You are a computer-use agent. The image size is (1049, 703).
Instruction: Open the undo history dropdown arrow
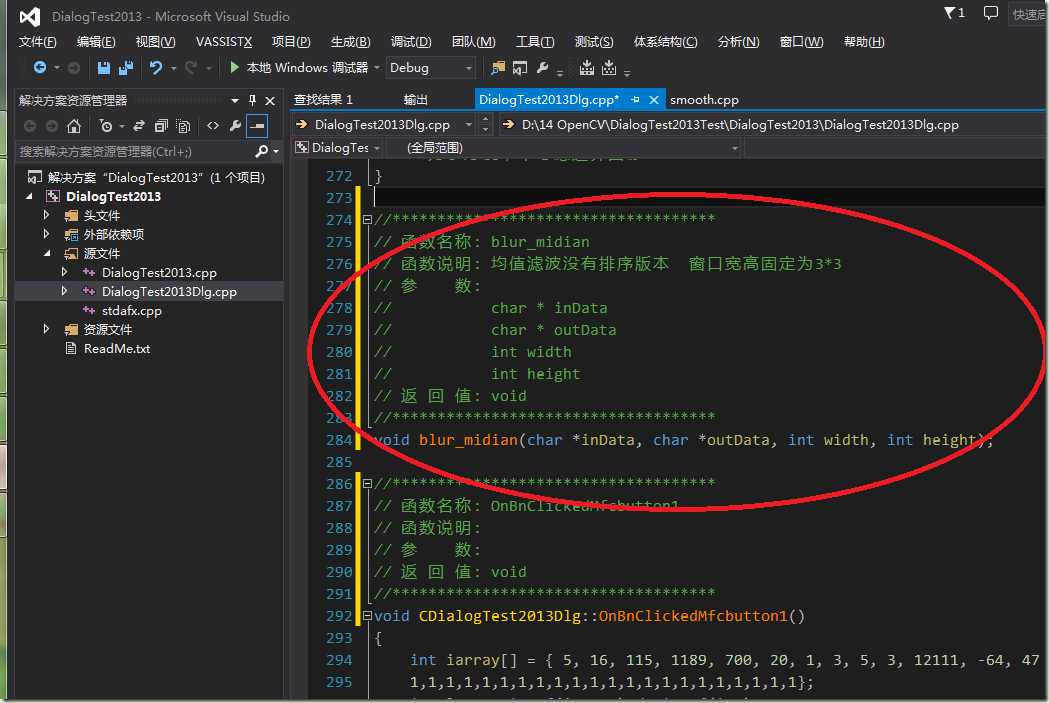point(173,68)
